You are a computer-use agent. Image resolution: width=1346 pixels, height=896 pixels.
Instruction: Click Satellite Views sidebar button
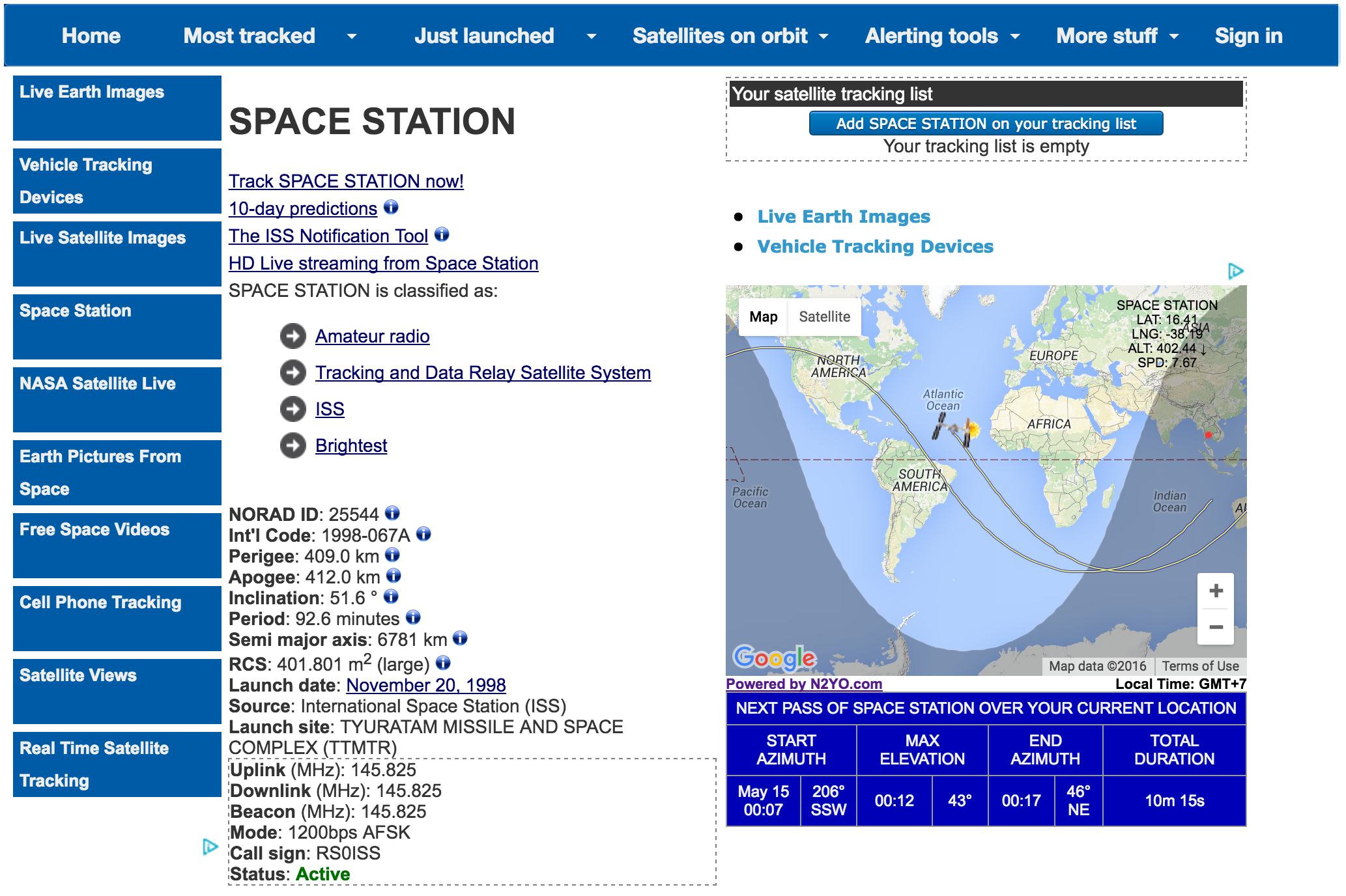click(117, 692)
